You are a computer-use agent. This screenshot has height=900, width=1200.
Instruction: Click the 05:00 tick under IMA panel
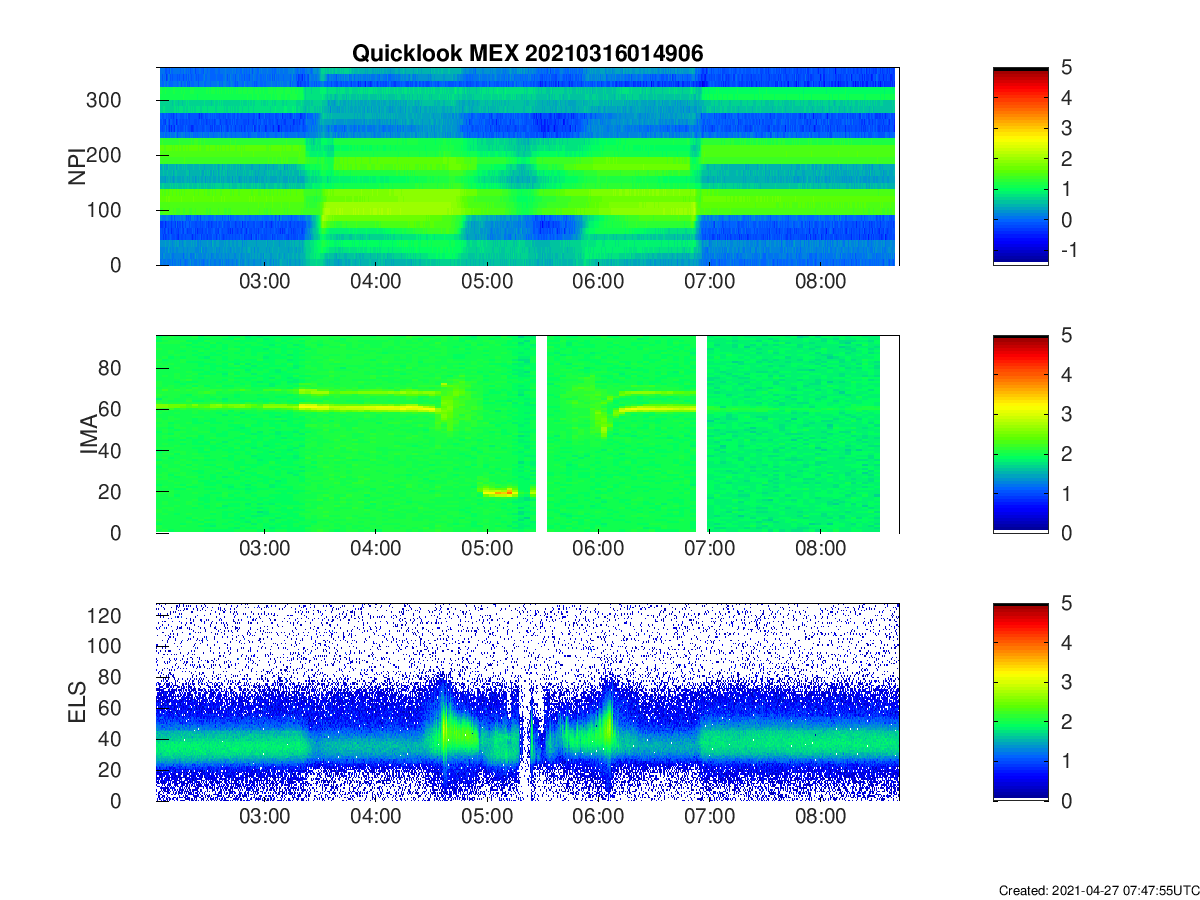(487, 551)
